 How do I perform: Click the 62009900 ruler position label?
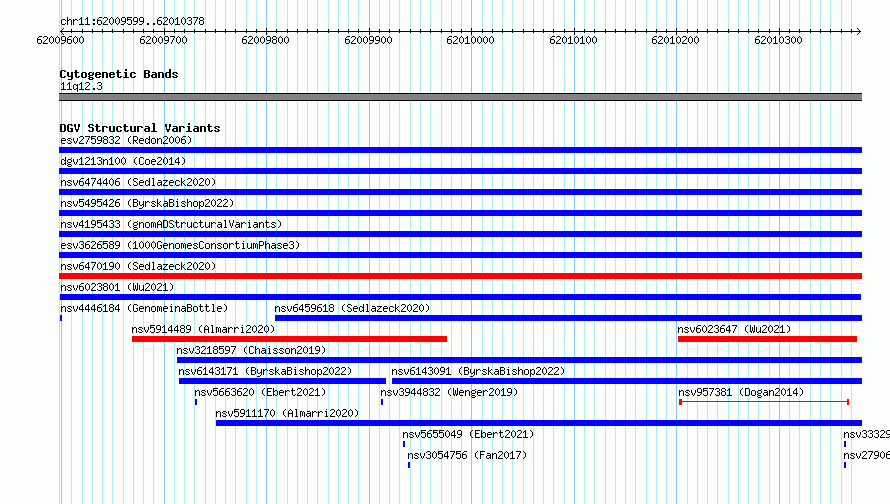tap(368, 40)
